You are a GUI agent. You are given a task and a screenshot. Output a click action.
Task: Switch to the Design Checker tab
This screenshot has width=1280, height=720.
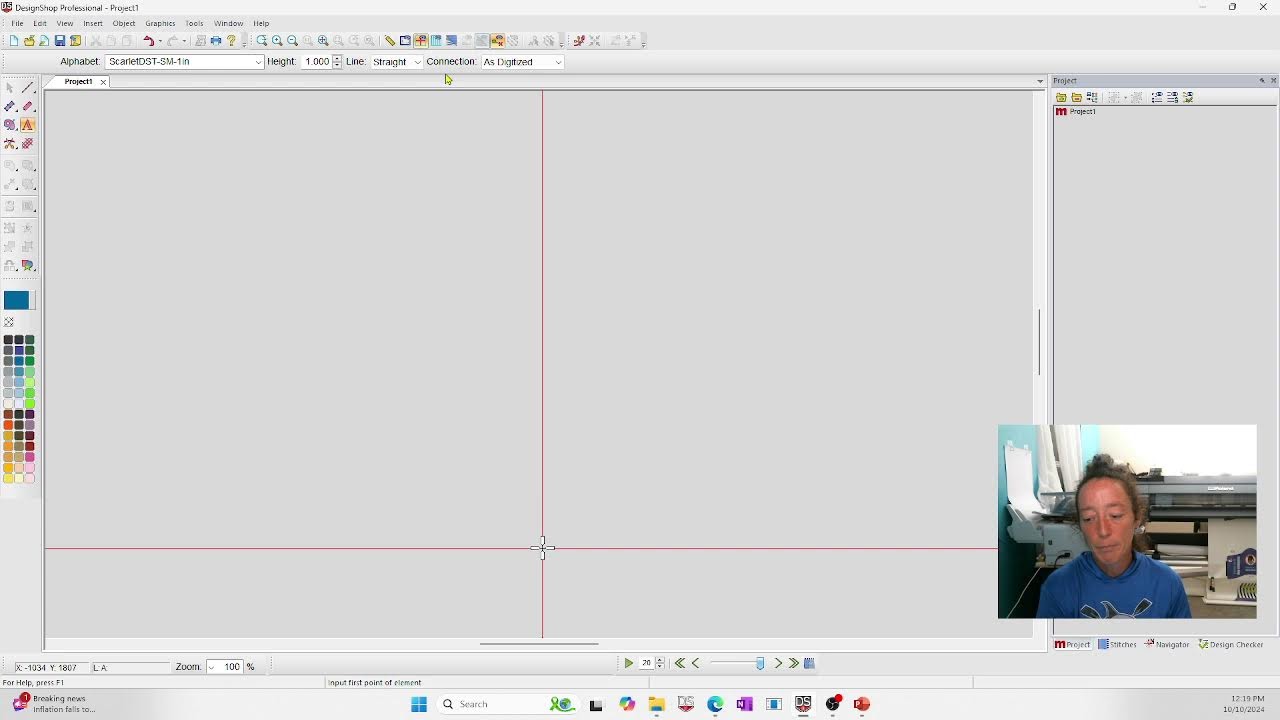[1231, 645]
